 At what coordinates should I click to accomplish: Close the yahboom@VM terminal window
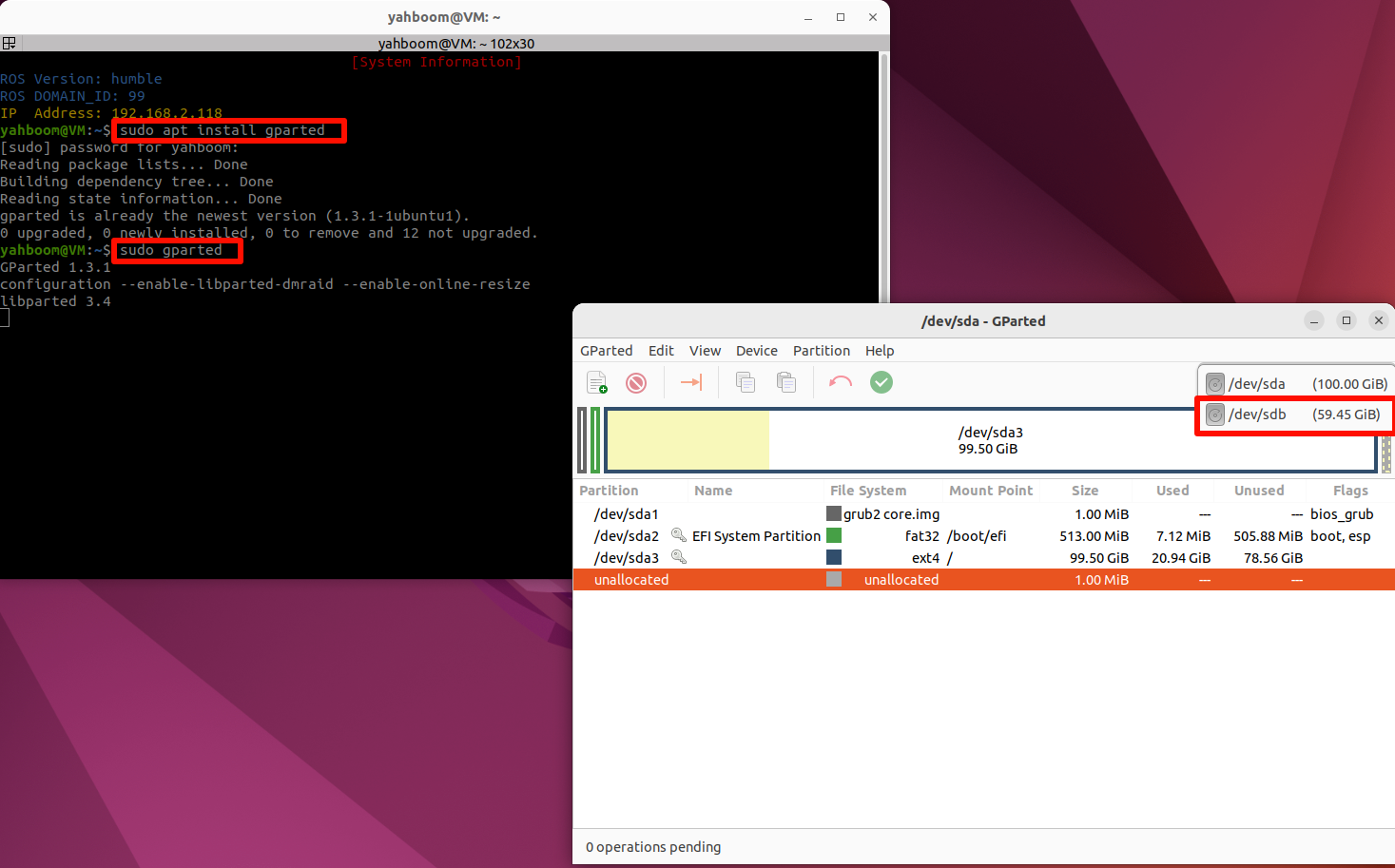click(873, 17)
